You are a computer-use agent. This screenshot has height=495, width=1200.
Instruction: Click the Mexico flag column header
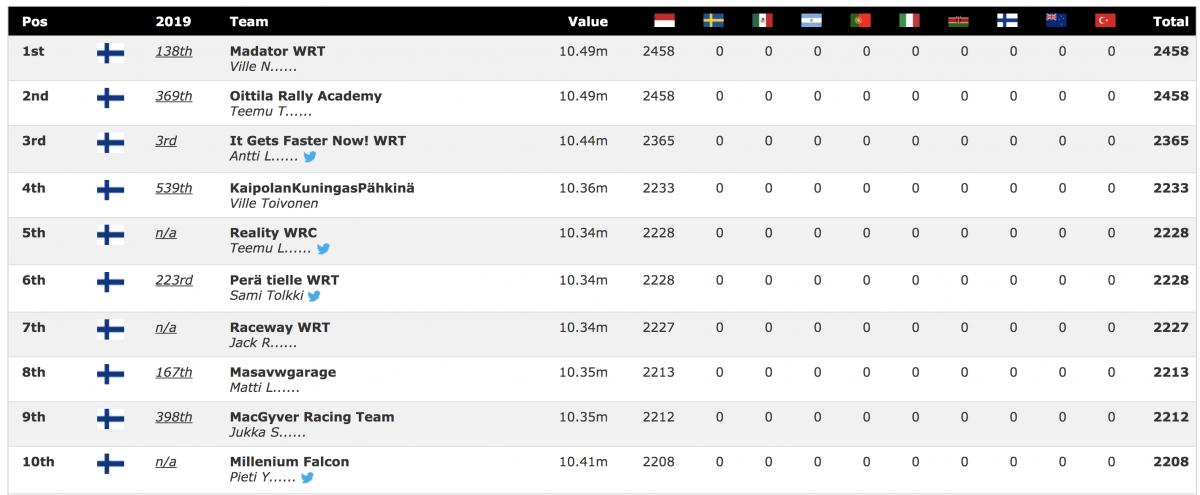tap(763, 21)
